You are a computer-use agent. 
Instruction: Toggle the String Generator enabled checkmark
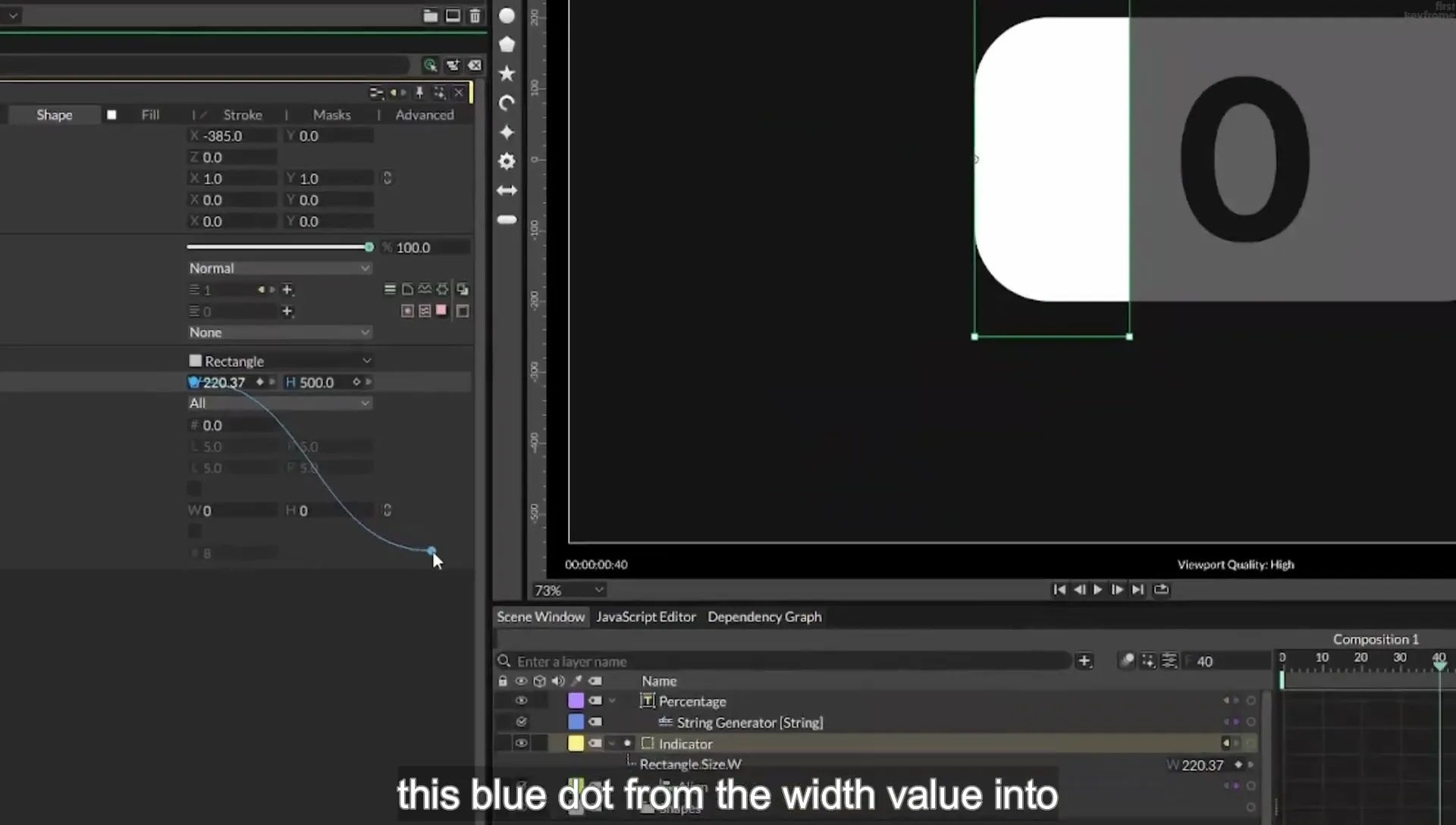point(521,722)
